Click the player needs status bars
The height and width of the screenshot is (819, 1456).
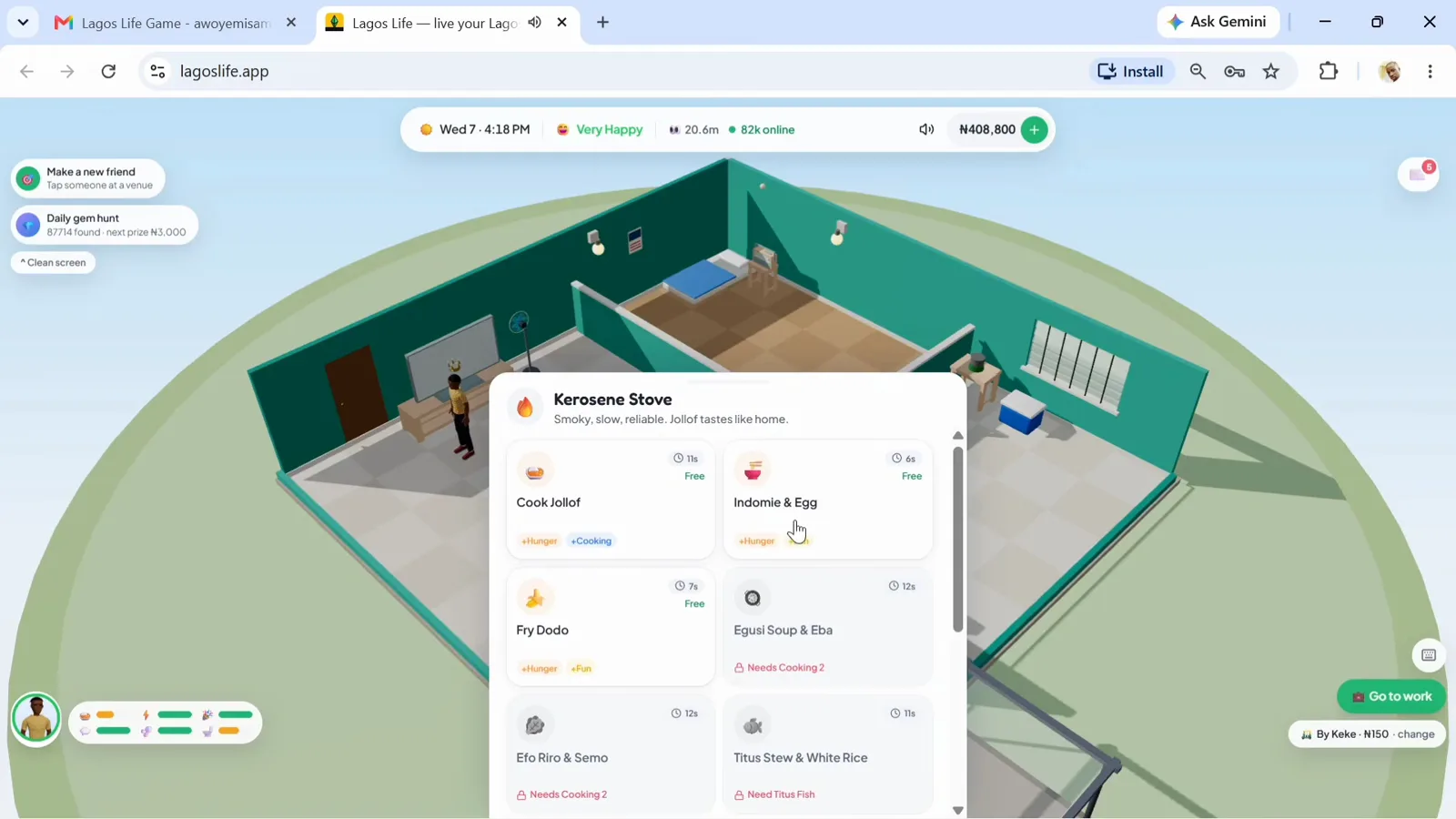[166, 723]
